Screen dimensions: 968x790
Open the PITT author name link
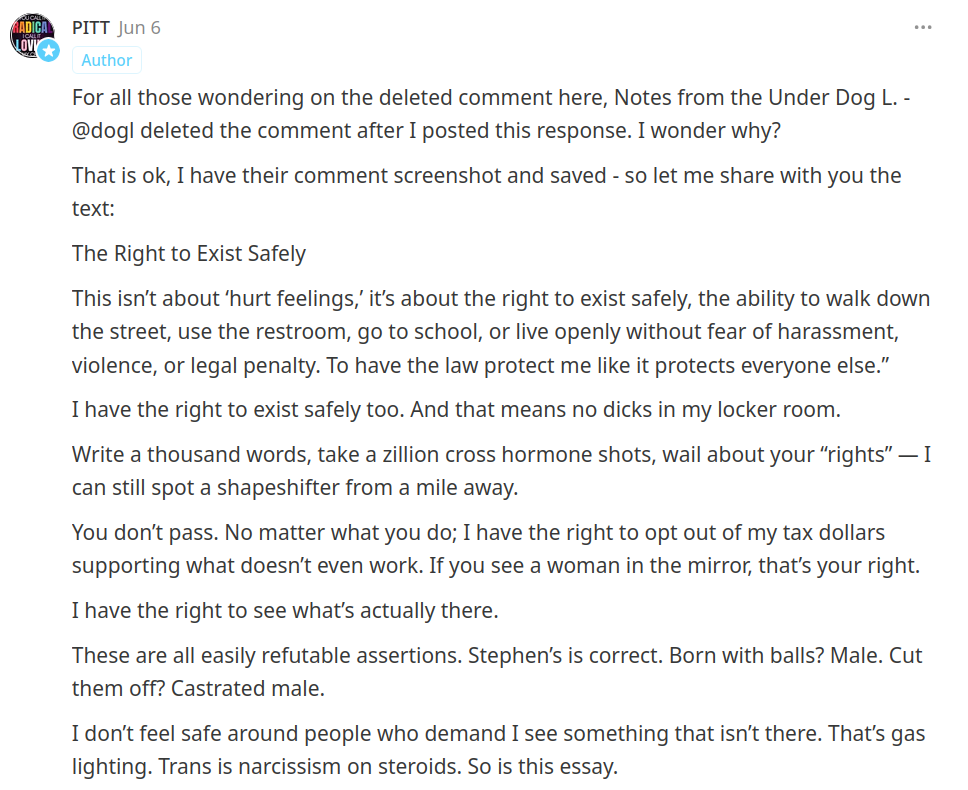91,28
